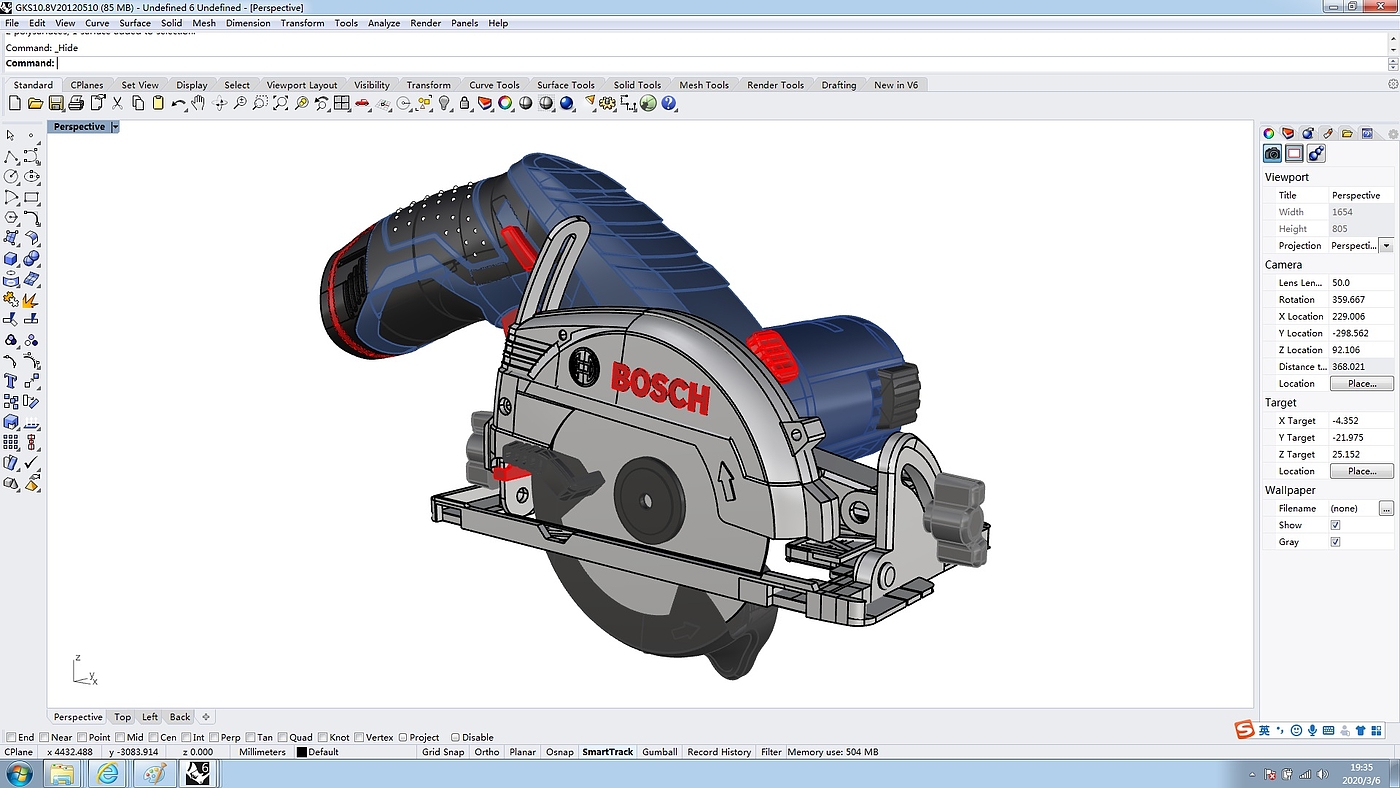Click the Lock objects padlock icon
1400x788 pixels.
pos(465,103)
